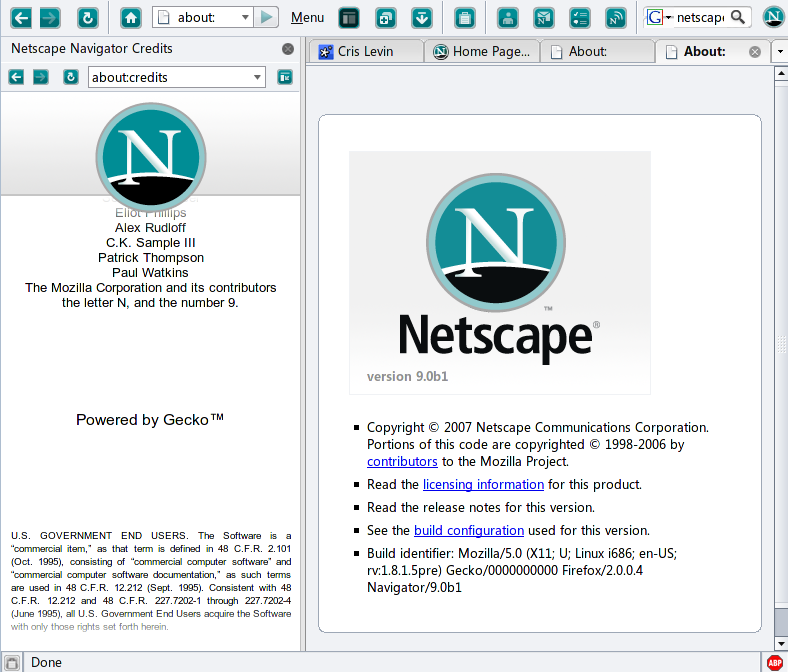Click the magnifying glass search icon
788x672 pixels.
coord(738,17)
